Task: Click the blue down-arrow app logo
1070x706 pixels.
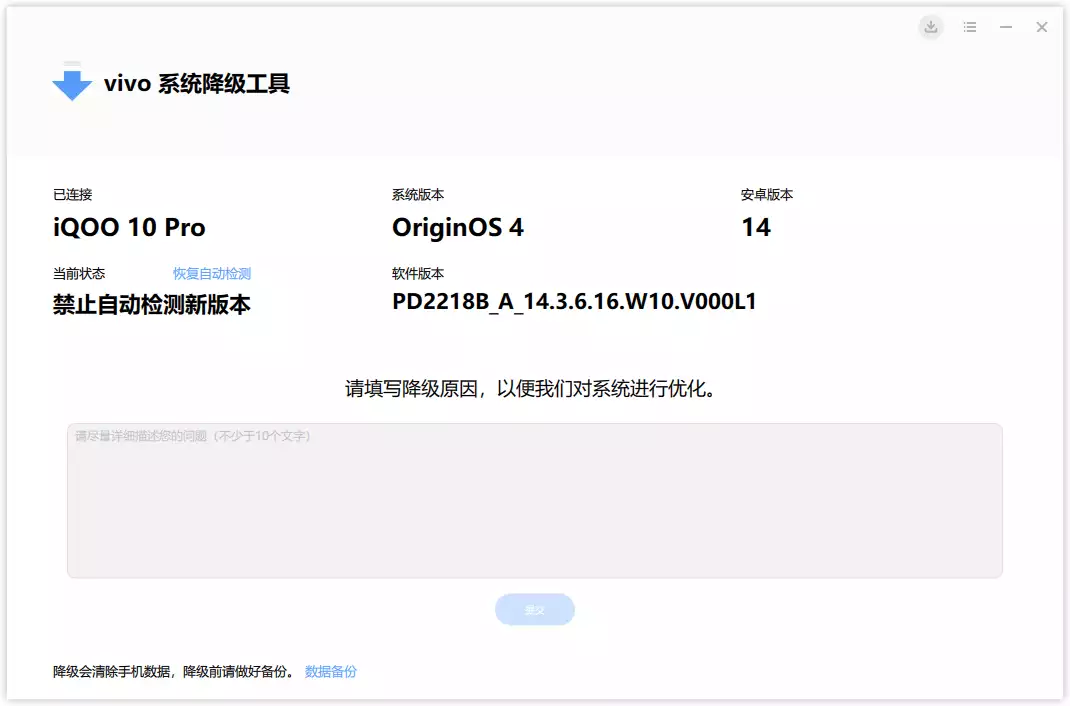Action: (x=72, y=82)
